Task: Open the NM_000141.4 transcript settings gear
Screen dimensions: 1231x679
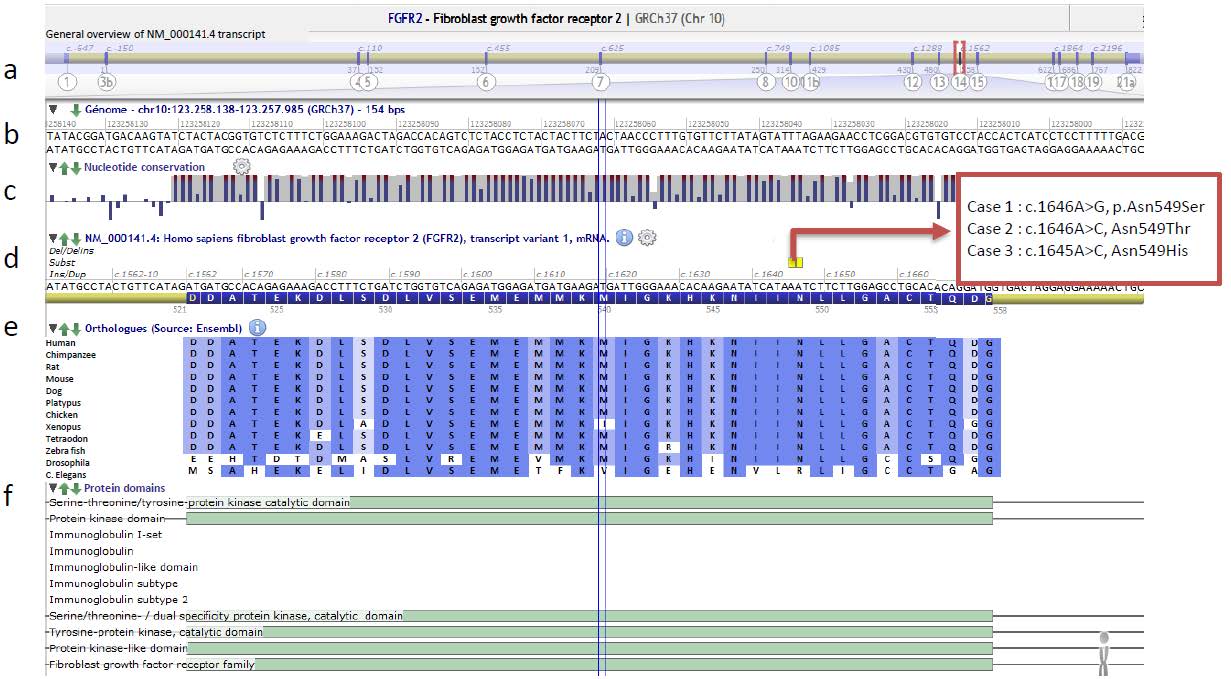Action: [647, 237]
